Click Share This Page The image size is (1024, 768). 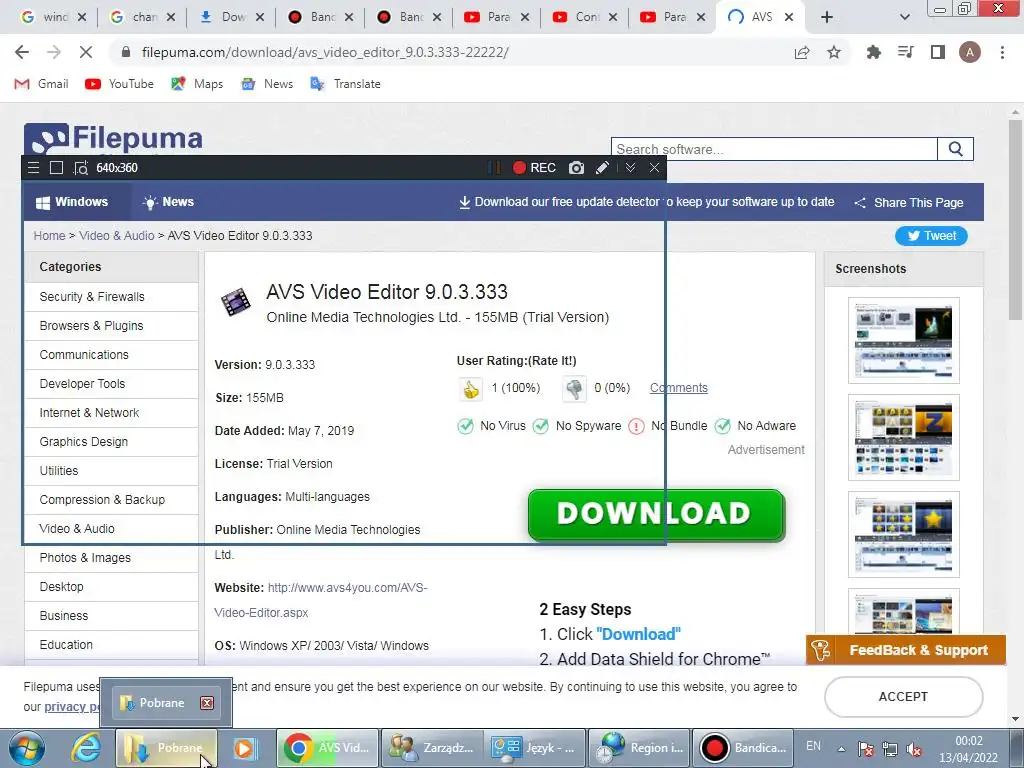[909, 202]
